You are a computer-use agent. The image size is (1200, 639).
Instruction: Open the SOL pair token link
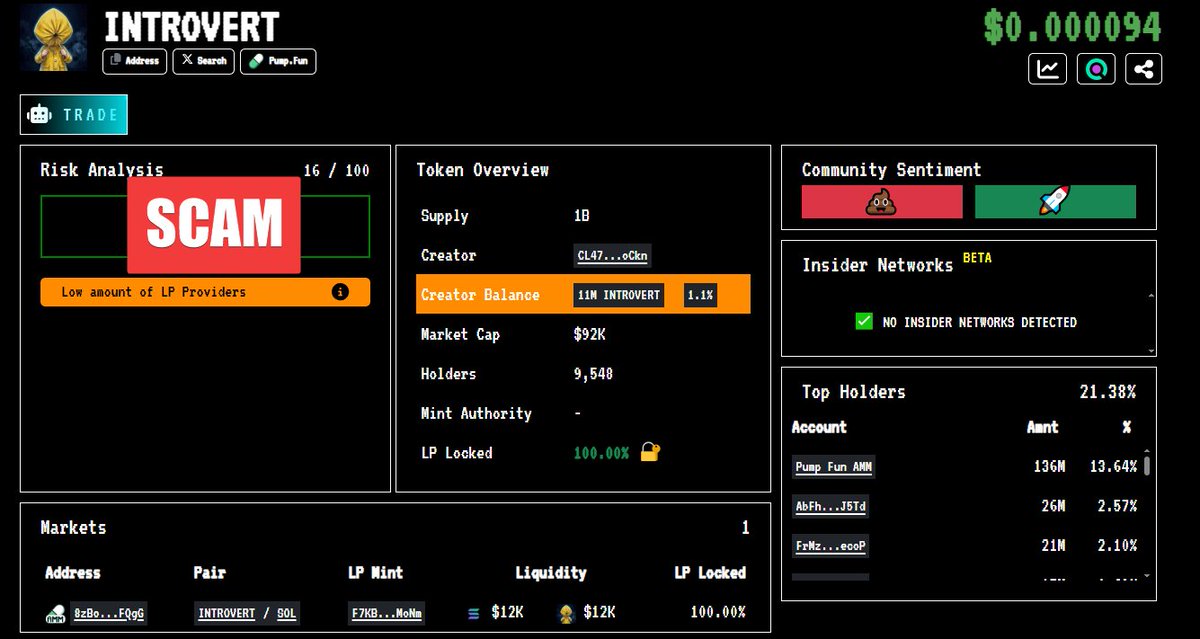286,613
